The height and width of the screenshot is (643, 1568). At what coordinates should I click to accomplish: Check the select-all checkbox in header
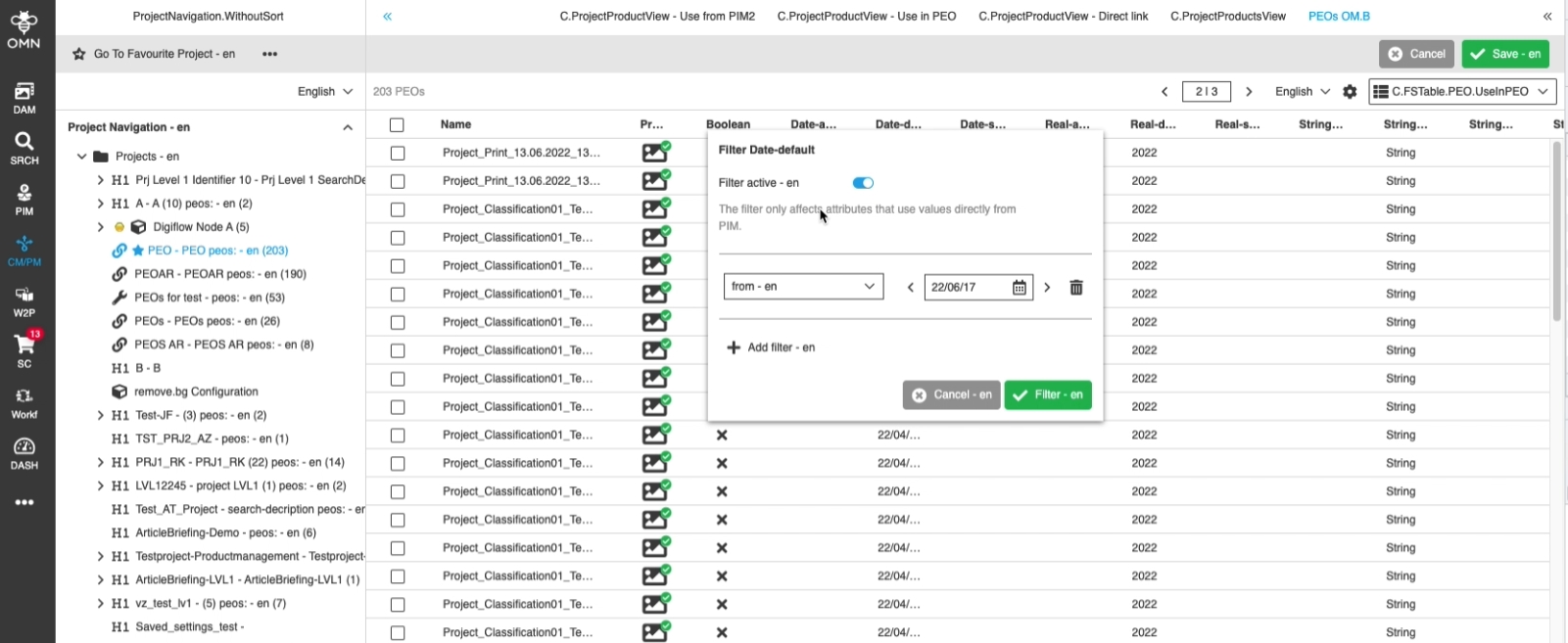(x=397, y=125)
